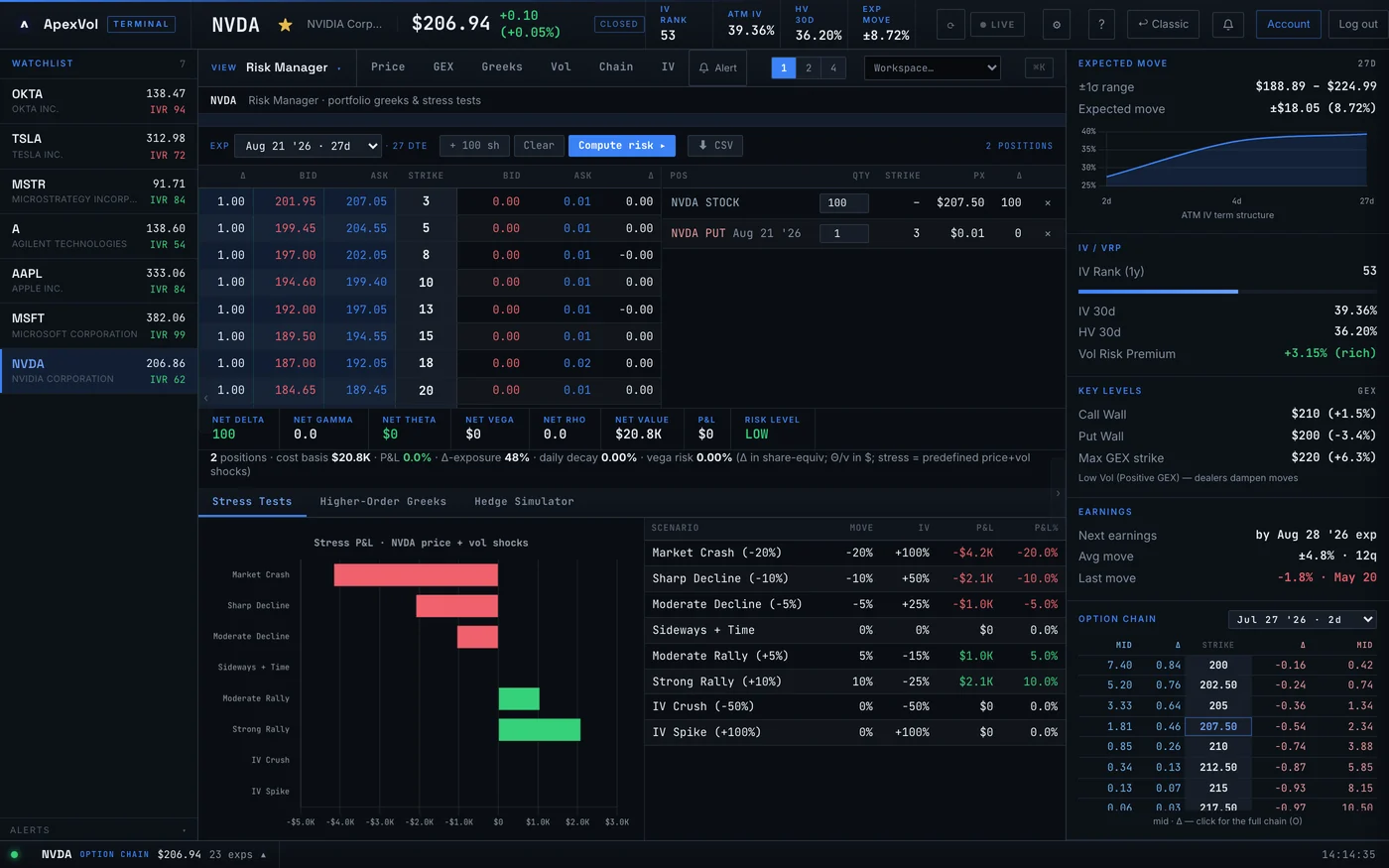Click the Strong Rally bar in chart
This screenshot has height=868, width=1389.
click(x=539, y=730)
